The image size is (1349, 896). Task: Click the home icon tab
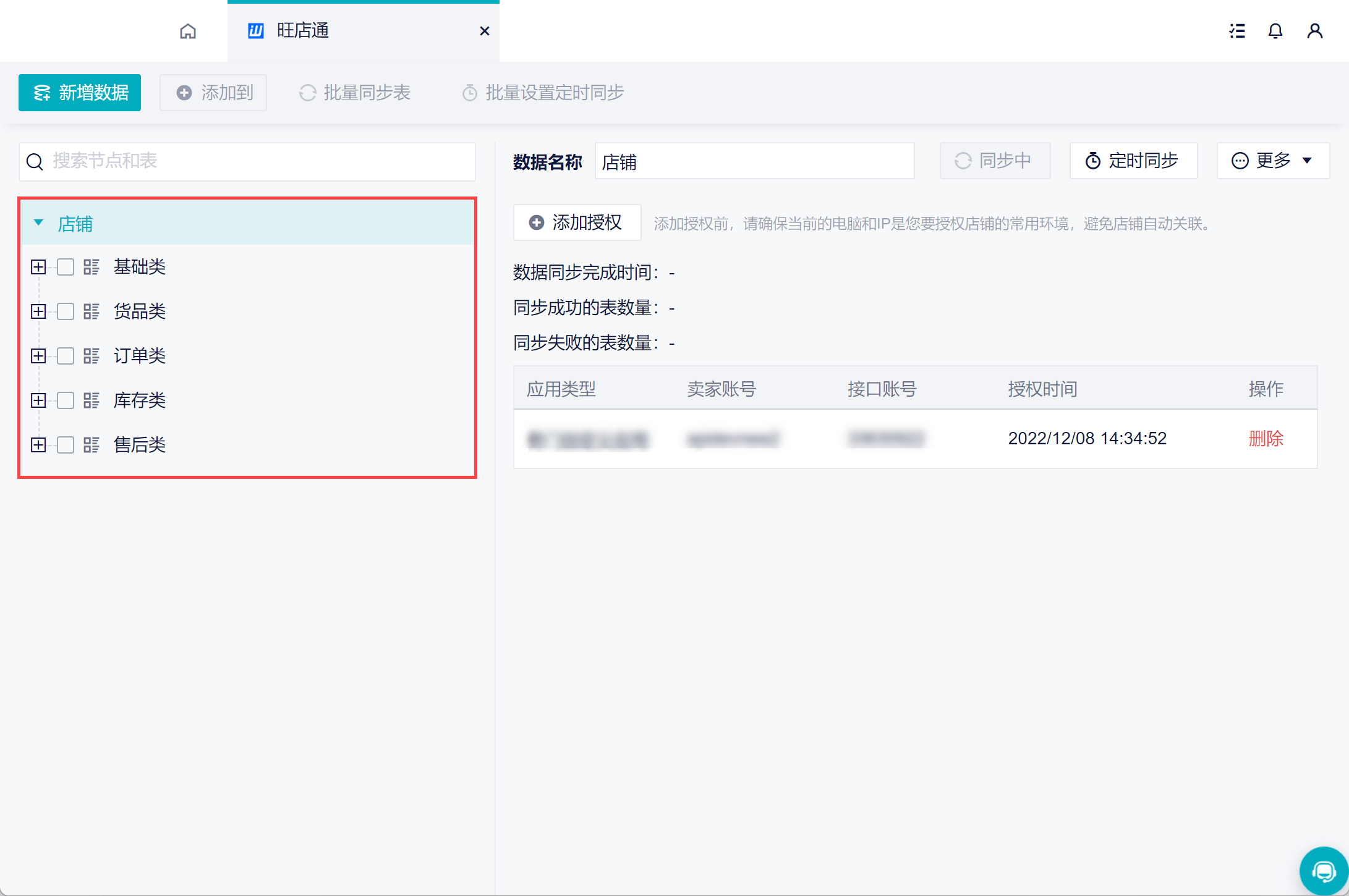click(188, 31)
